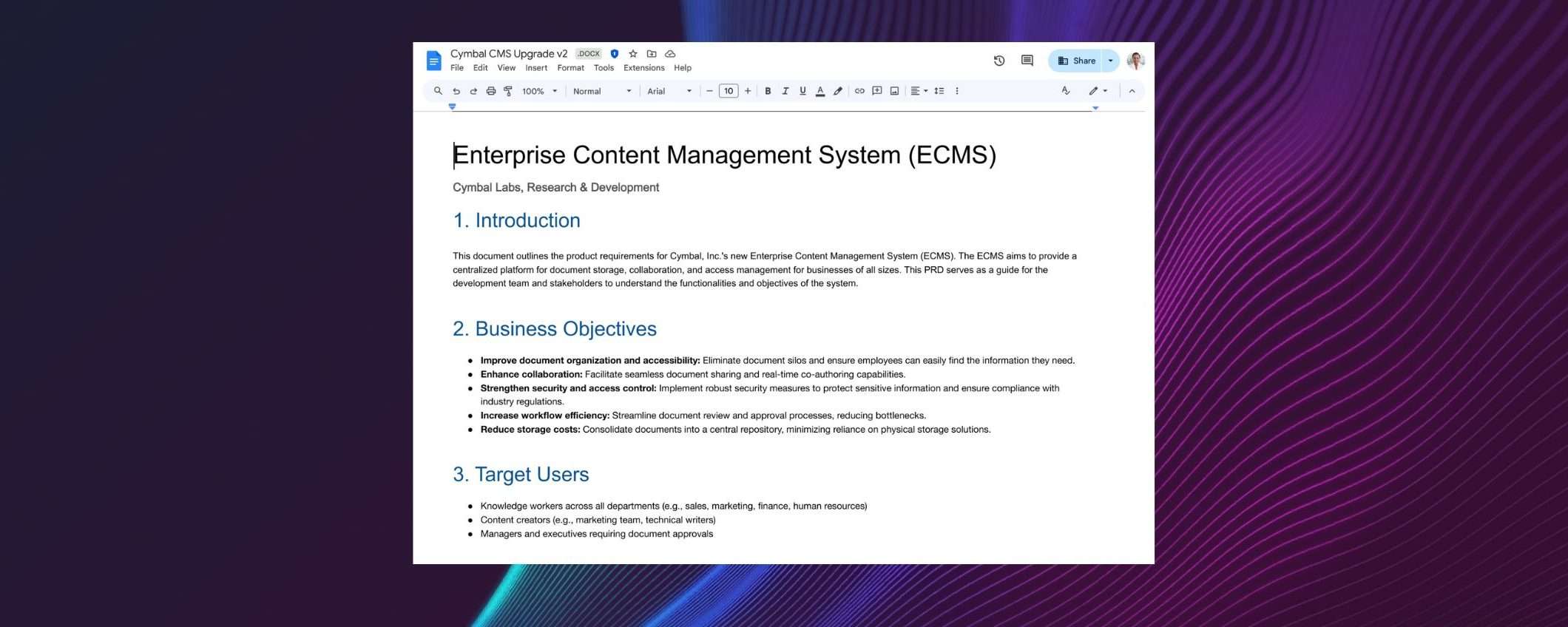1568x627 pixels.
Task: Open the zoom level dropdown
Action: coord(539,91)
